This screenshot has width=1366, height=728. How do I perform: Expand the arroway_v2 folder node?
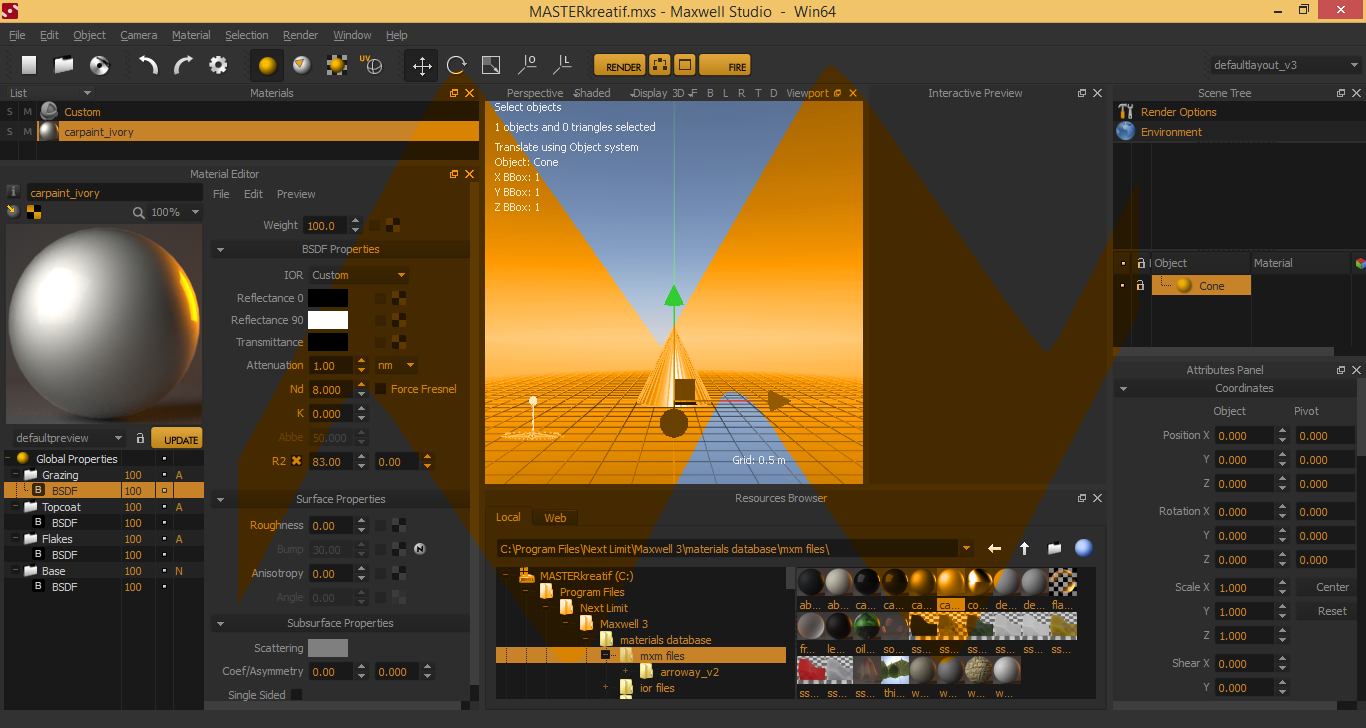point(625,672)
